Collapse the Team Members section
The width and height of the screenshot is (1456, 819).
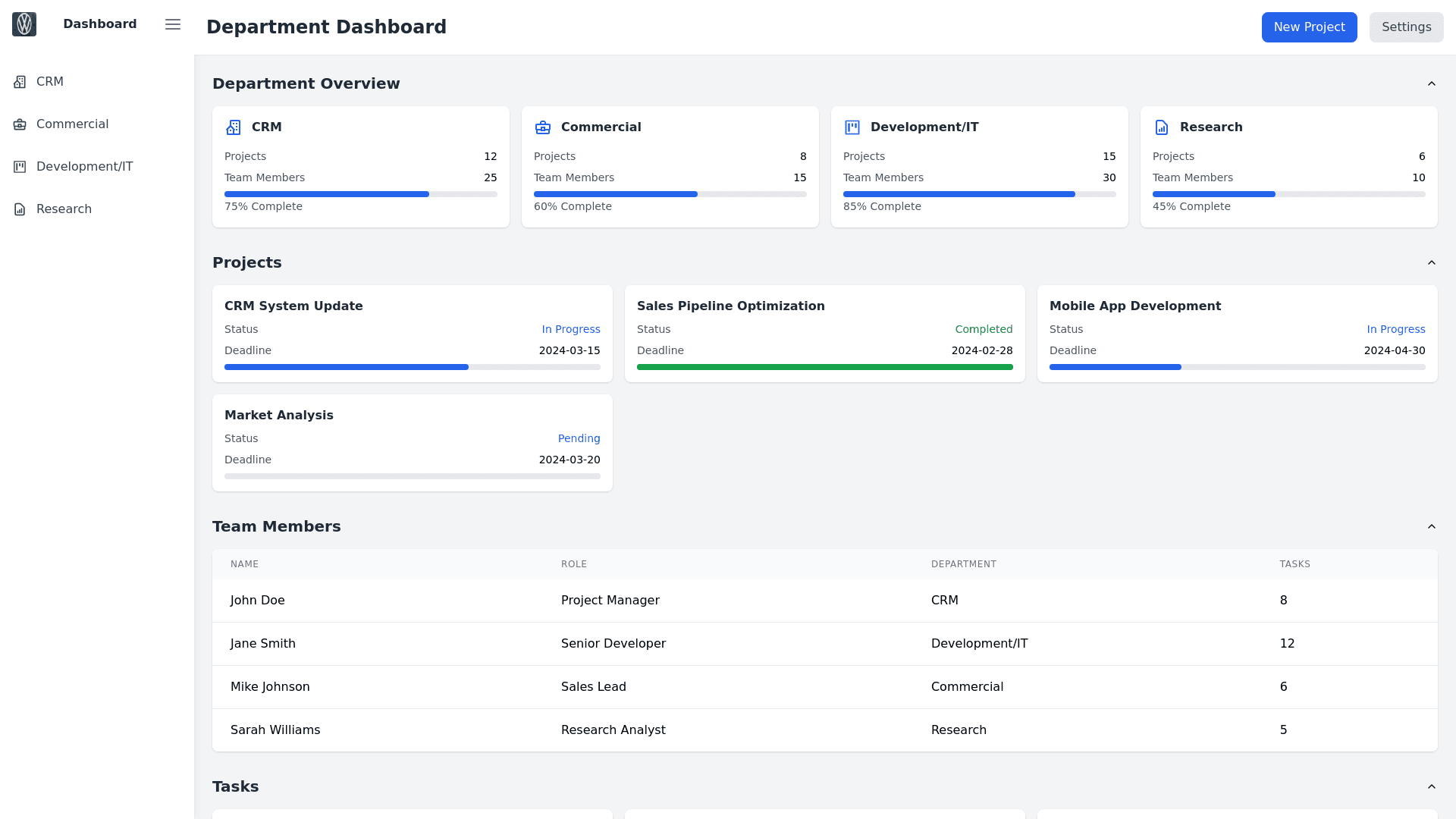1432,526
